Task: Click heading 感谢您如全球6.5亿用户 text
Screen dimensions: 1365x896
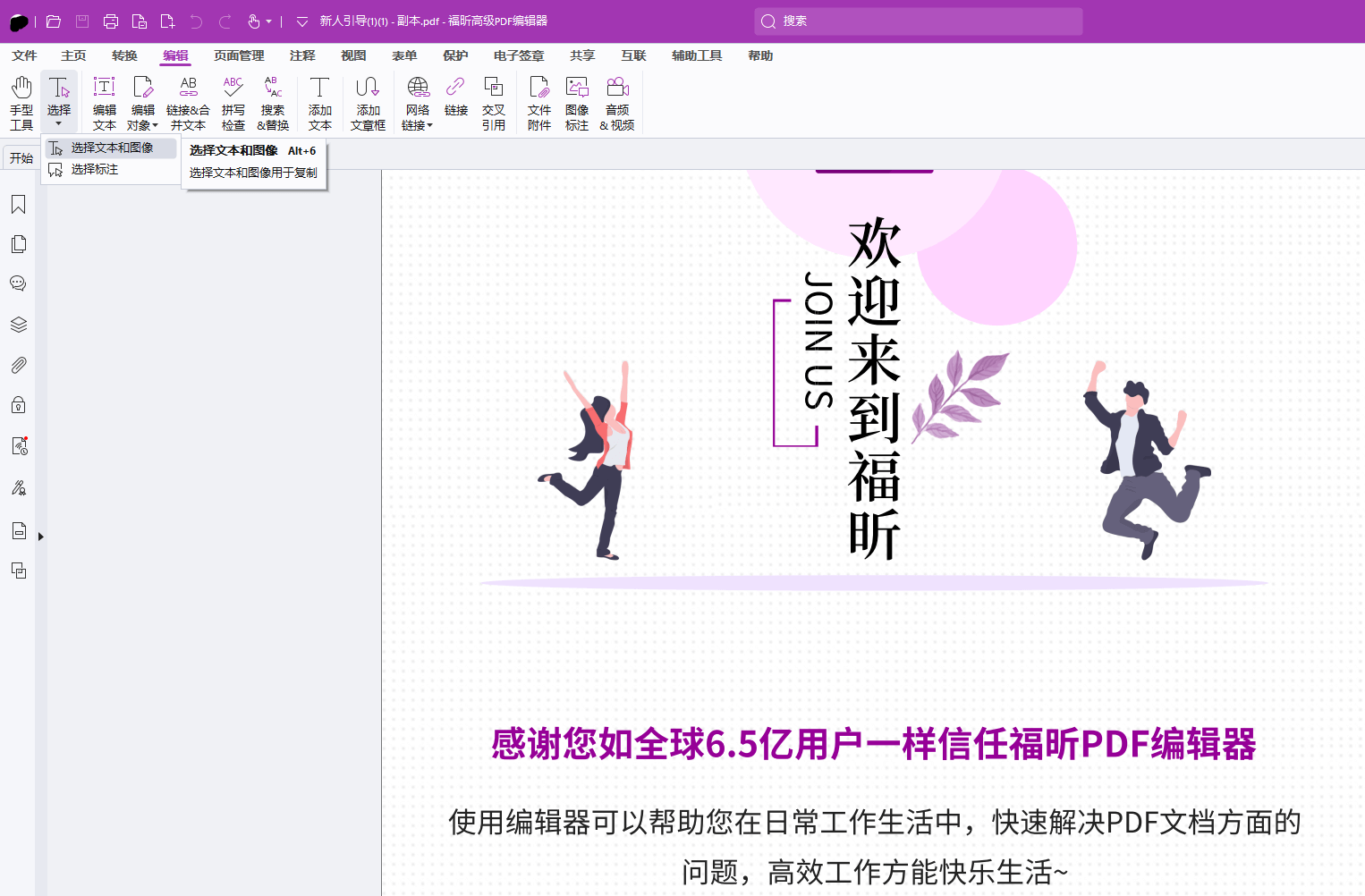Action: click(874, 744)
